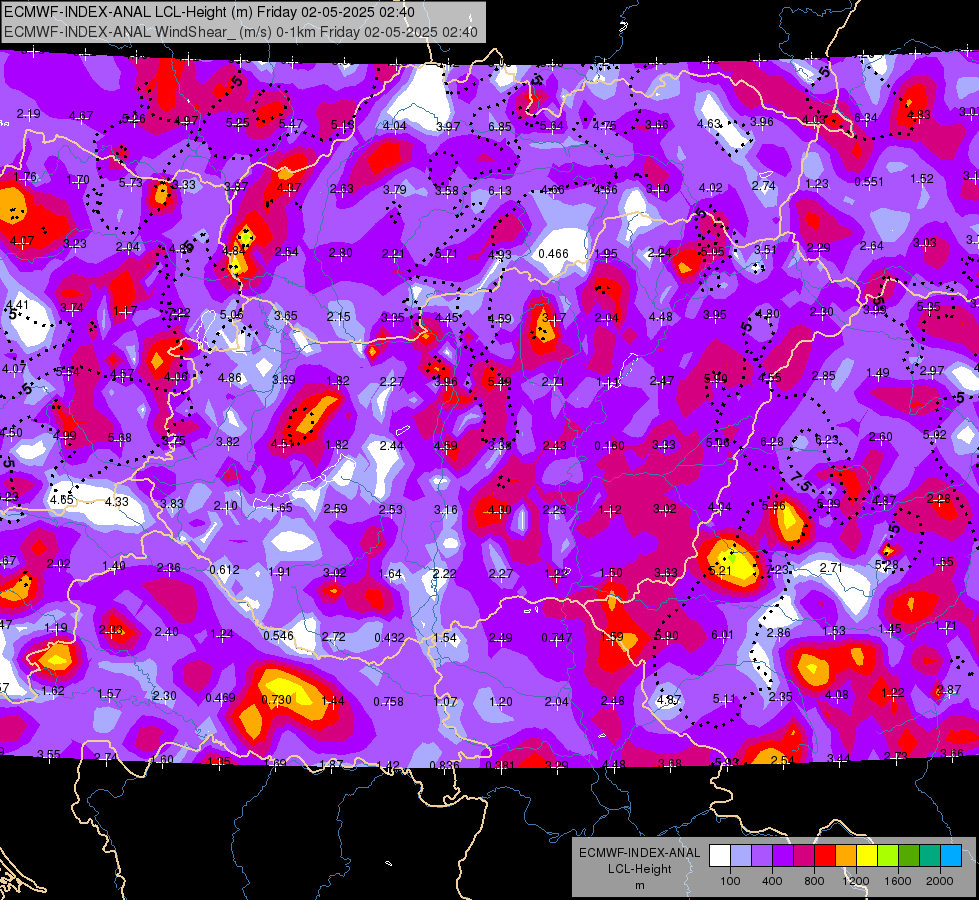This screenshot has width=979, height=900.
Task: Click the wind shear value 5.11
Action: (x=724, y=698)
